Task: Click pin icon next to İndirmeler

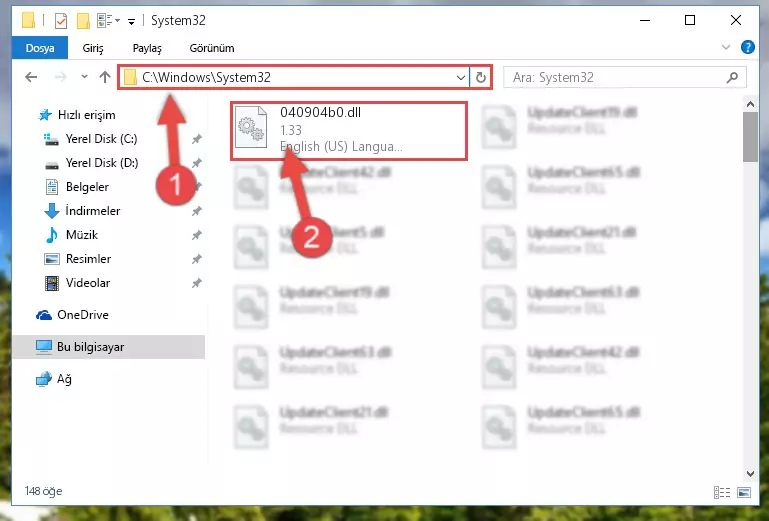Action: pos(197,211)
